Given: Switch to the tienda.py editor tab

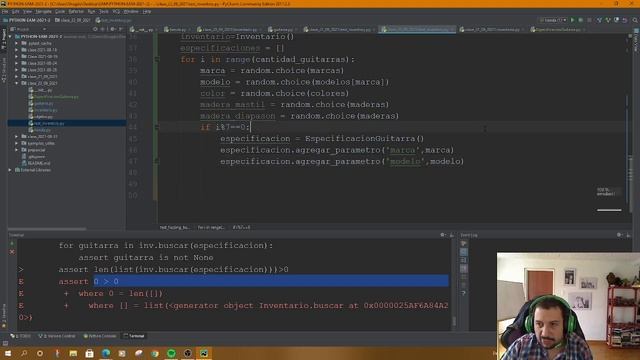Looking at the screenshot, I should click(178, 29).
